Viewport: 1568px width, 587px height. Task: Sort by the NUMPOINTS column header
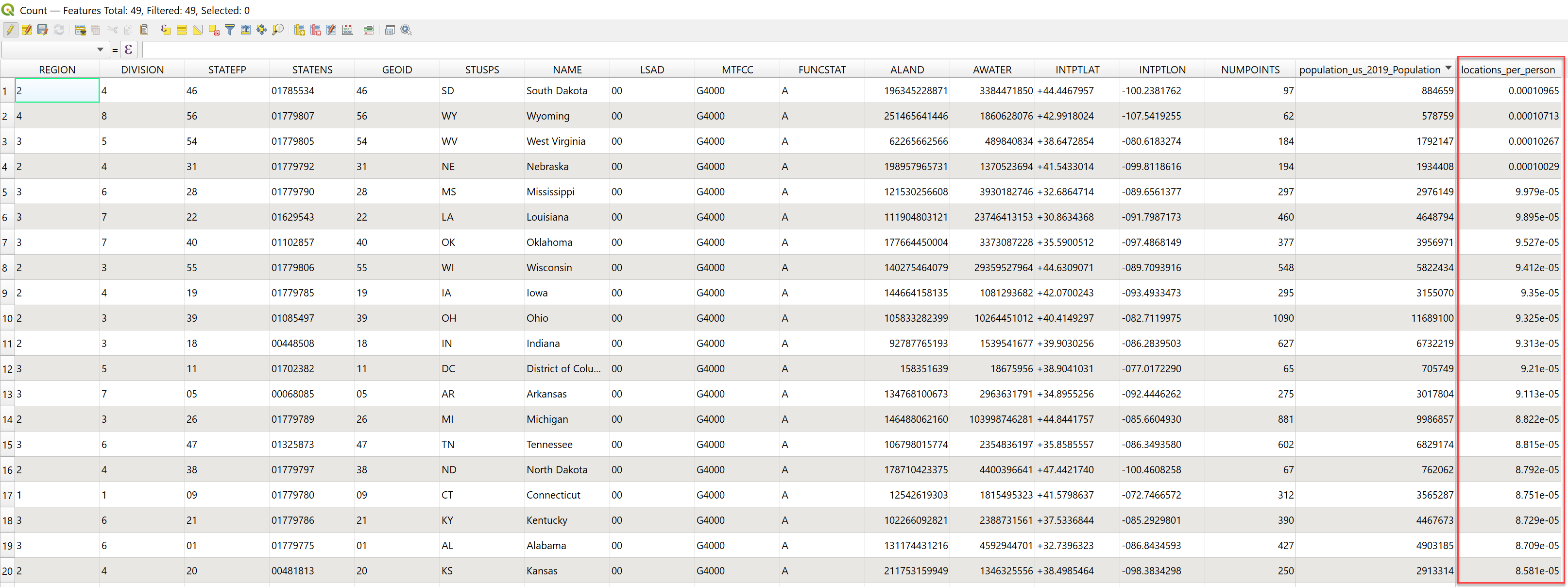click(1250, 69)
